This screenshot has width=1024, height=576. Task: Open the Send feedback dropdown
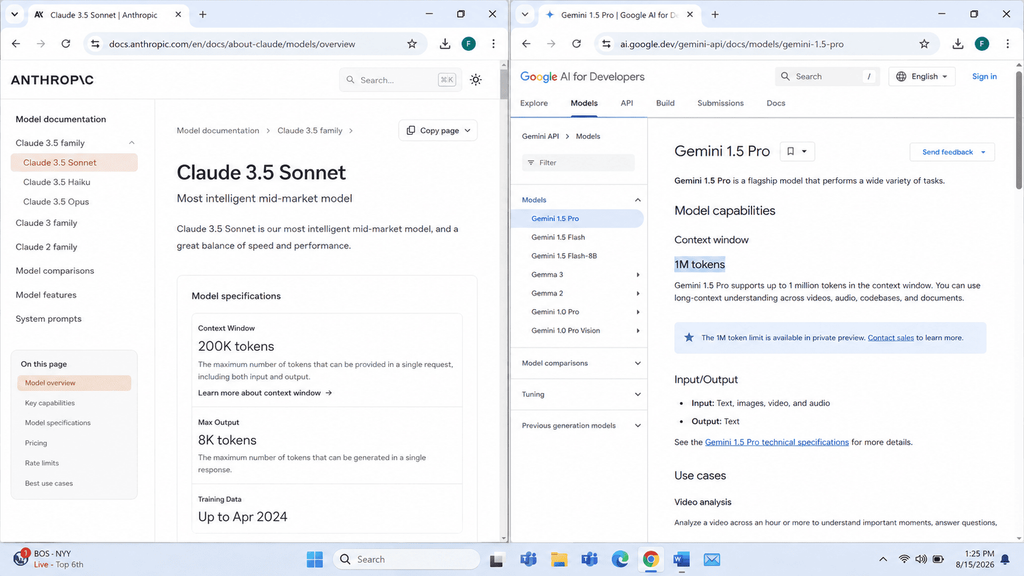click(x=952, y=152)
